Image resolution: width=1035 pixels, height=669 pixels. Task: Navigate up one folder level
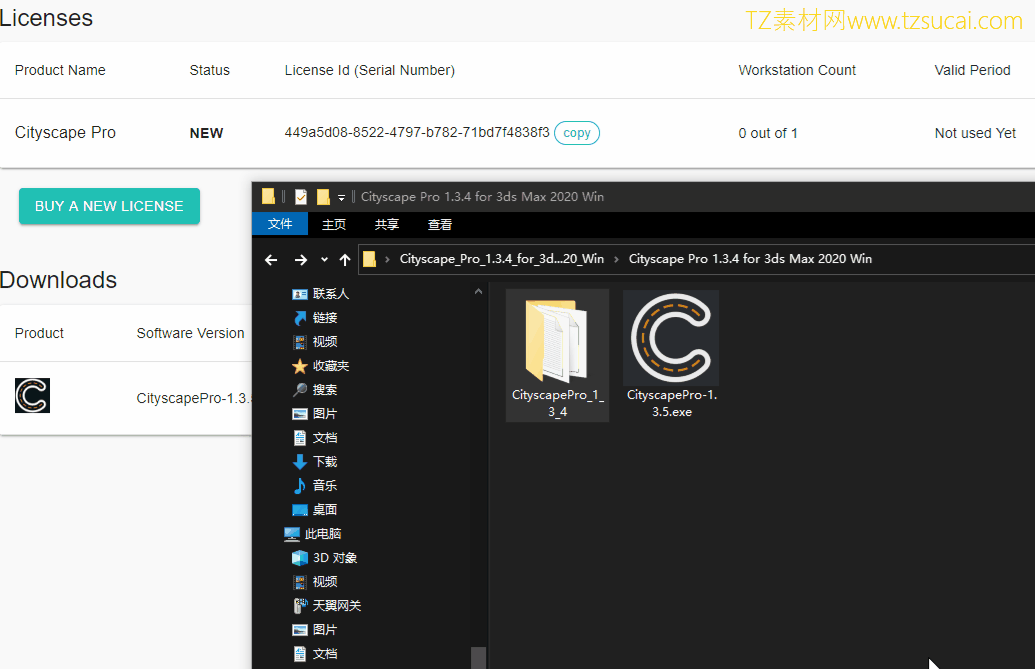tap(345, 259)
